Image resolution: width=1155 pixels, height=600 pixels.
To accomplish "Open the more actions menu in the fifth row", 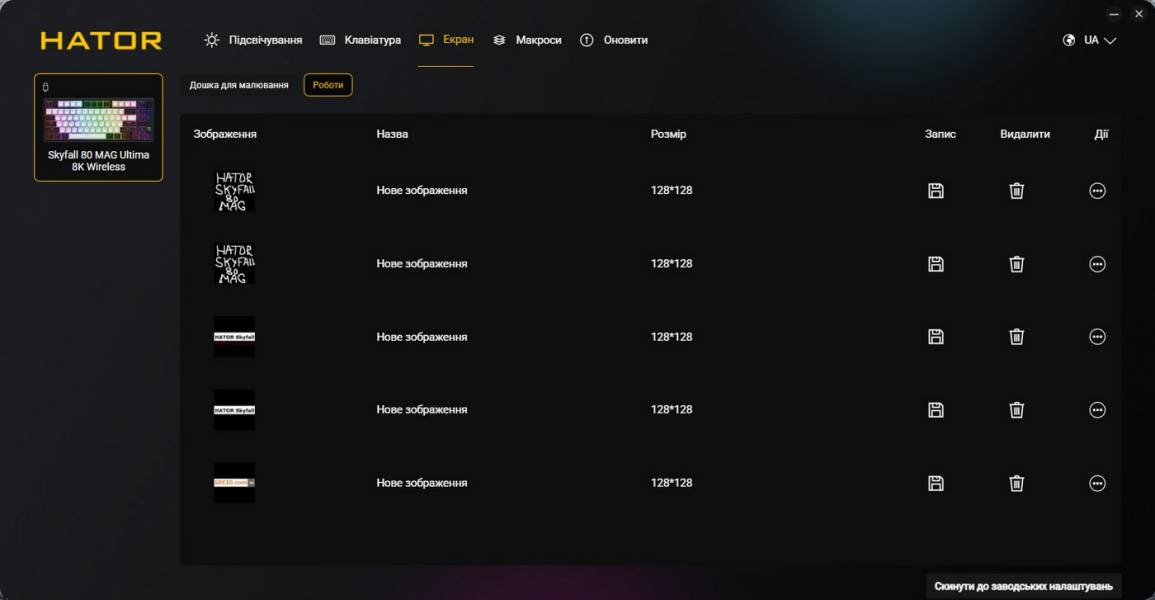I will coord(1097,483).
